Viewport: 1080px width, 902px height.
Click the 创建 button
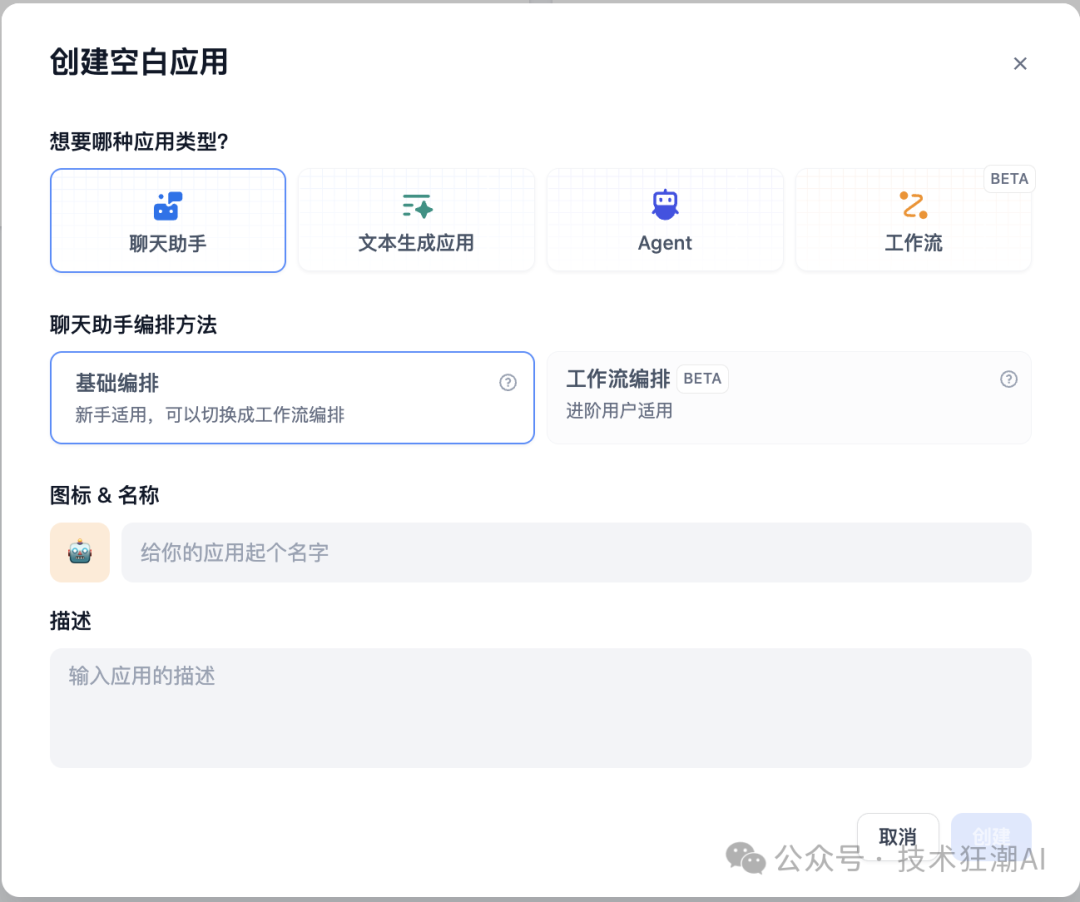(990, 836)
